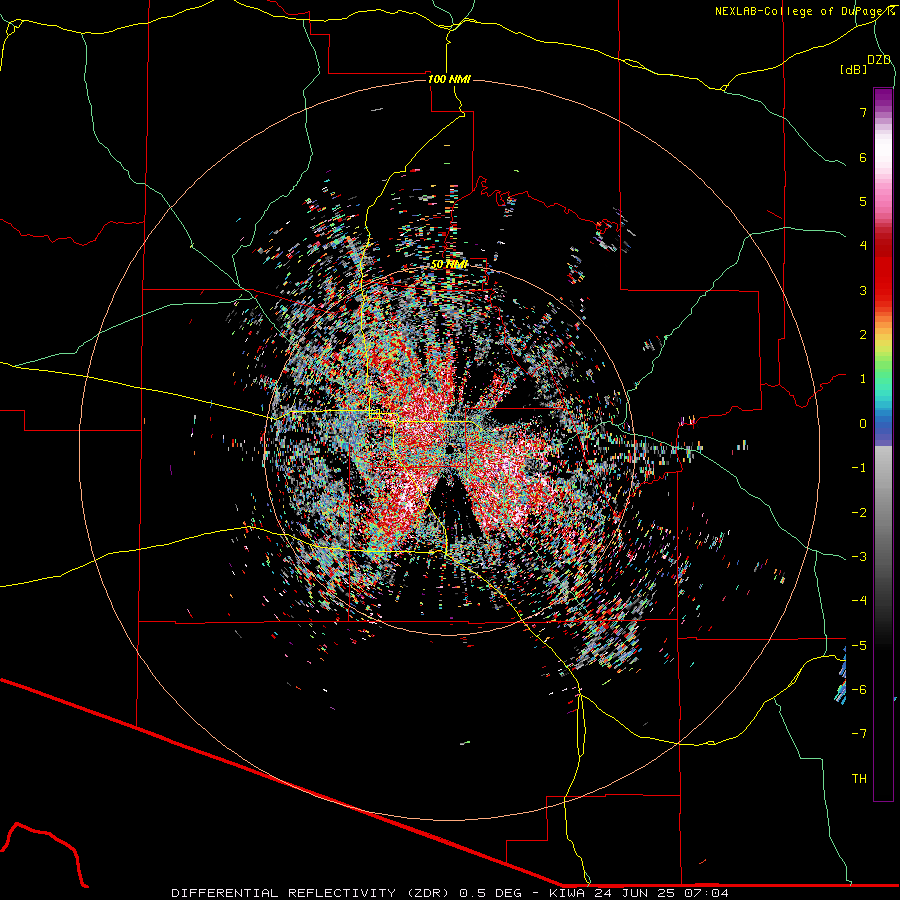
Task: Click the TH label on the scale
Action: pyautogui.click(x=859, y=779)
